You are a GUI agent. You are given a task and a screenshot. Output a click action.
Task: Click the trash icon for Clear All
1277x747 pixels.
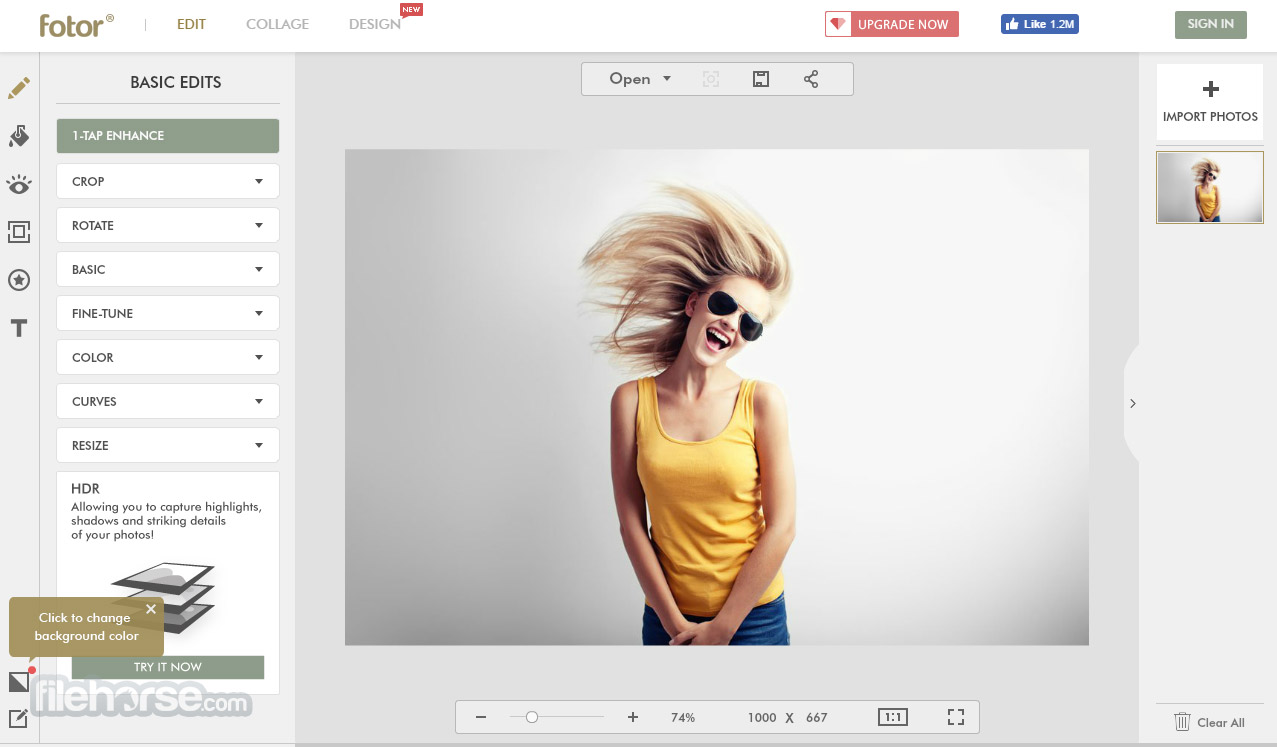[x=1182, y=722]
